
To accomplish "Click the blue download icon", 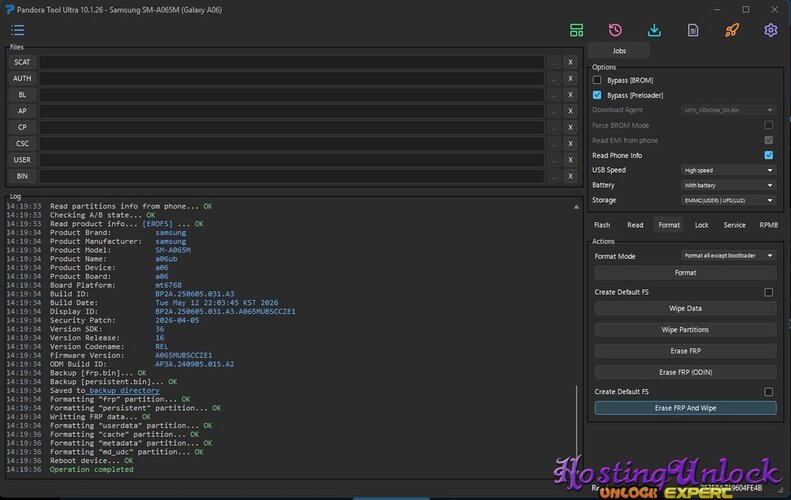I will [654, 30].
